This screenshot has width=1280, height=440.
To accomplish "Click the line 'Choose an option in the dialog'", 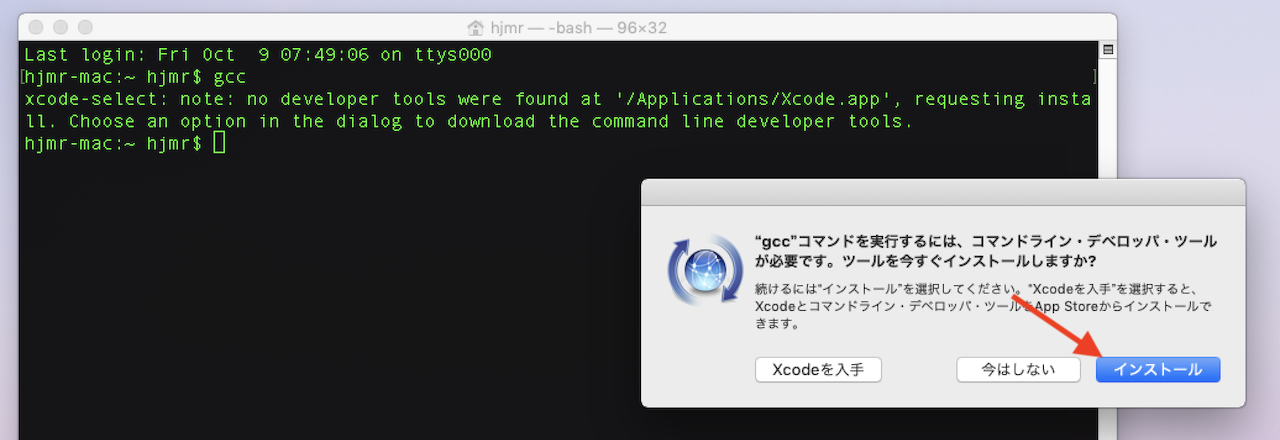I will [x=469, y=122].
